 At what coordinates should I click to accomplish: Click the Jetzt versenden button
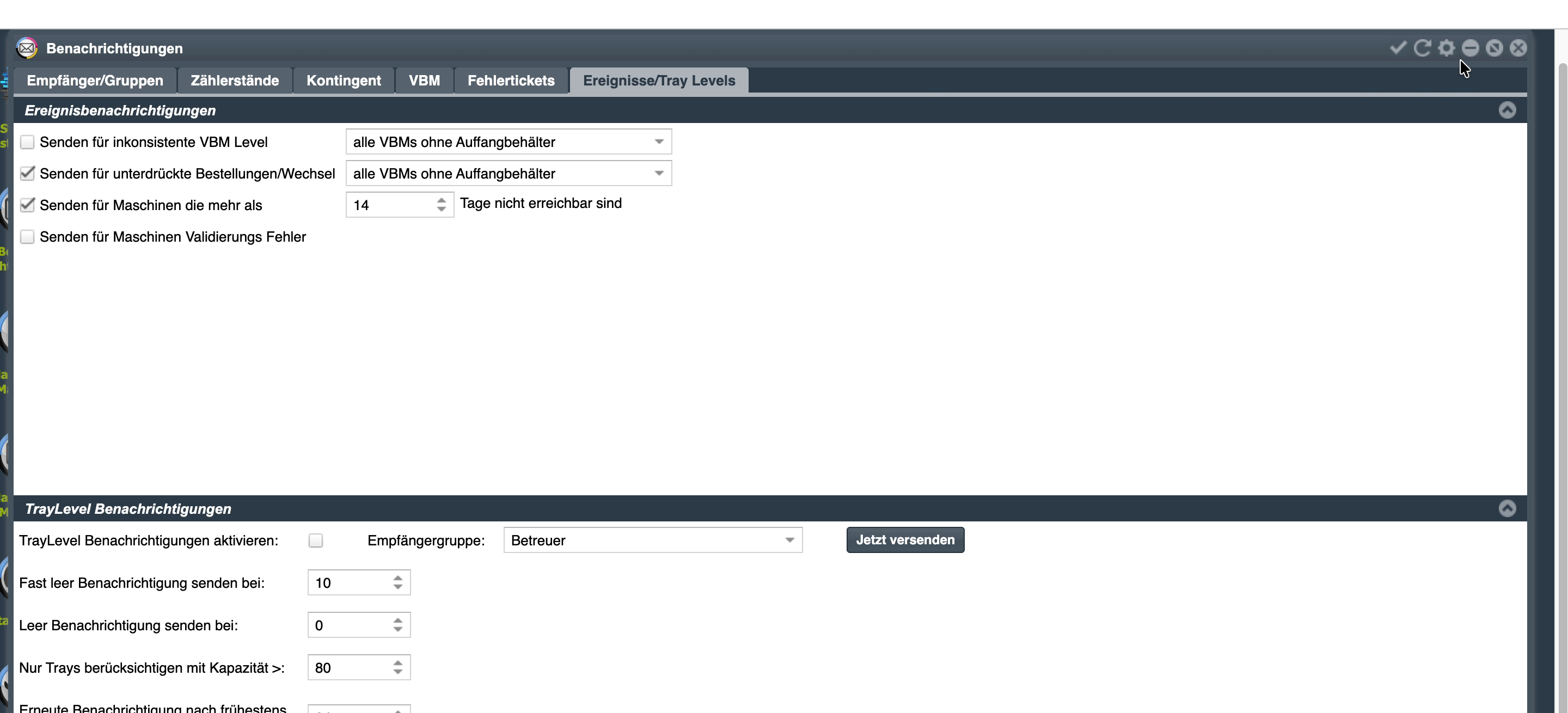click(905, 539)
